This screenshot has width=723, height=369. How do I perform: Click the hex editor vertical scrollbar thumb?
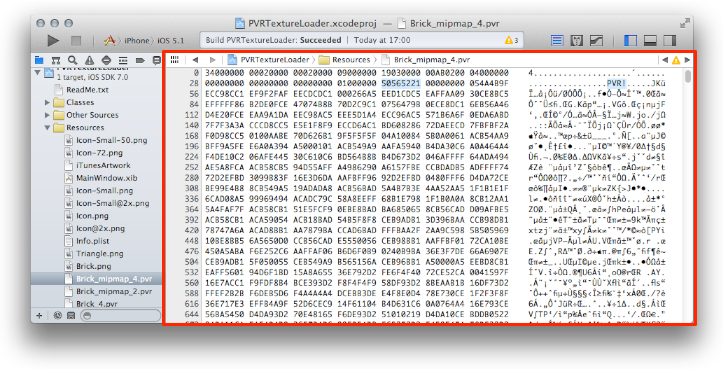tap(688, 76)
